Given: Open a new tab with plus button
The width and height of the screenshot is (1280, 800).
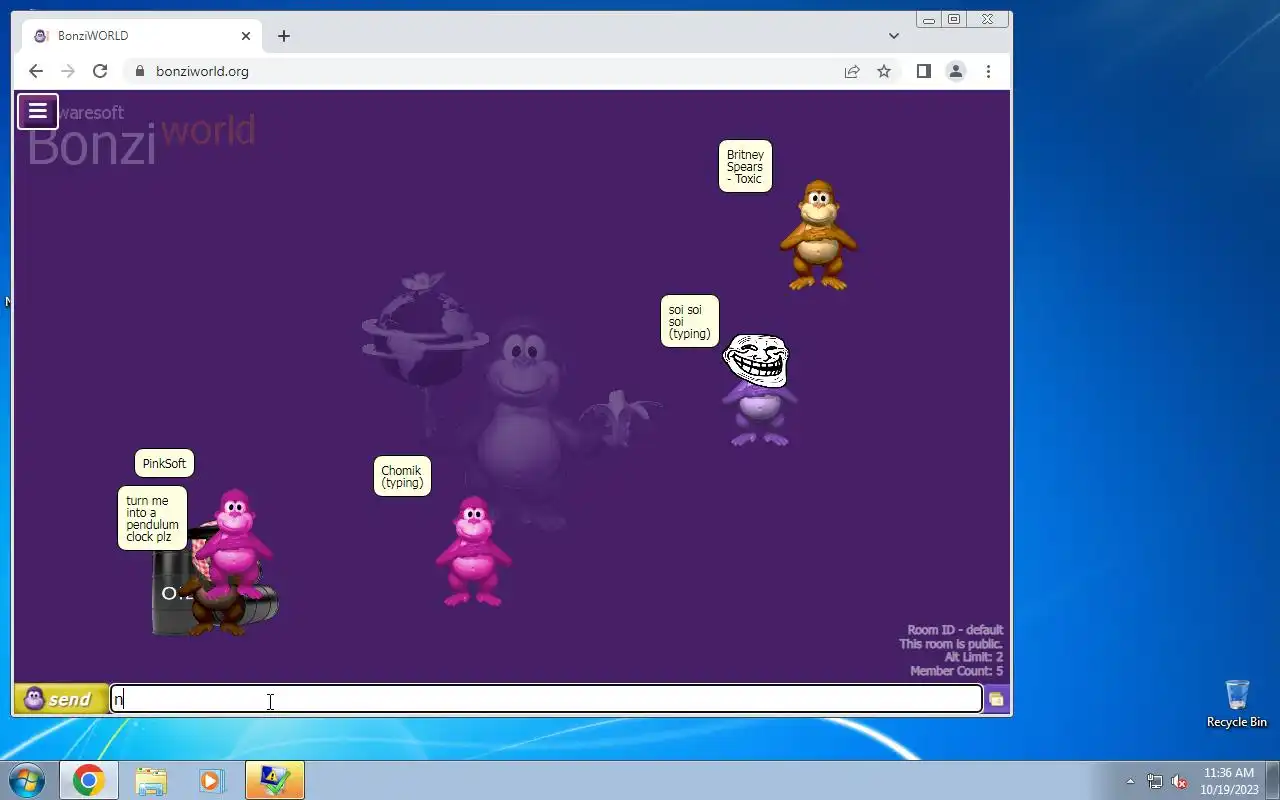Looking at the screenshot, I should click(x=284, y=36).
